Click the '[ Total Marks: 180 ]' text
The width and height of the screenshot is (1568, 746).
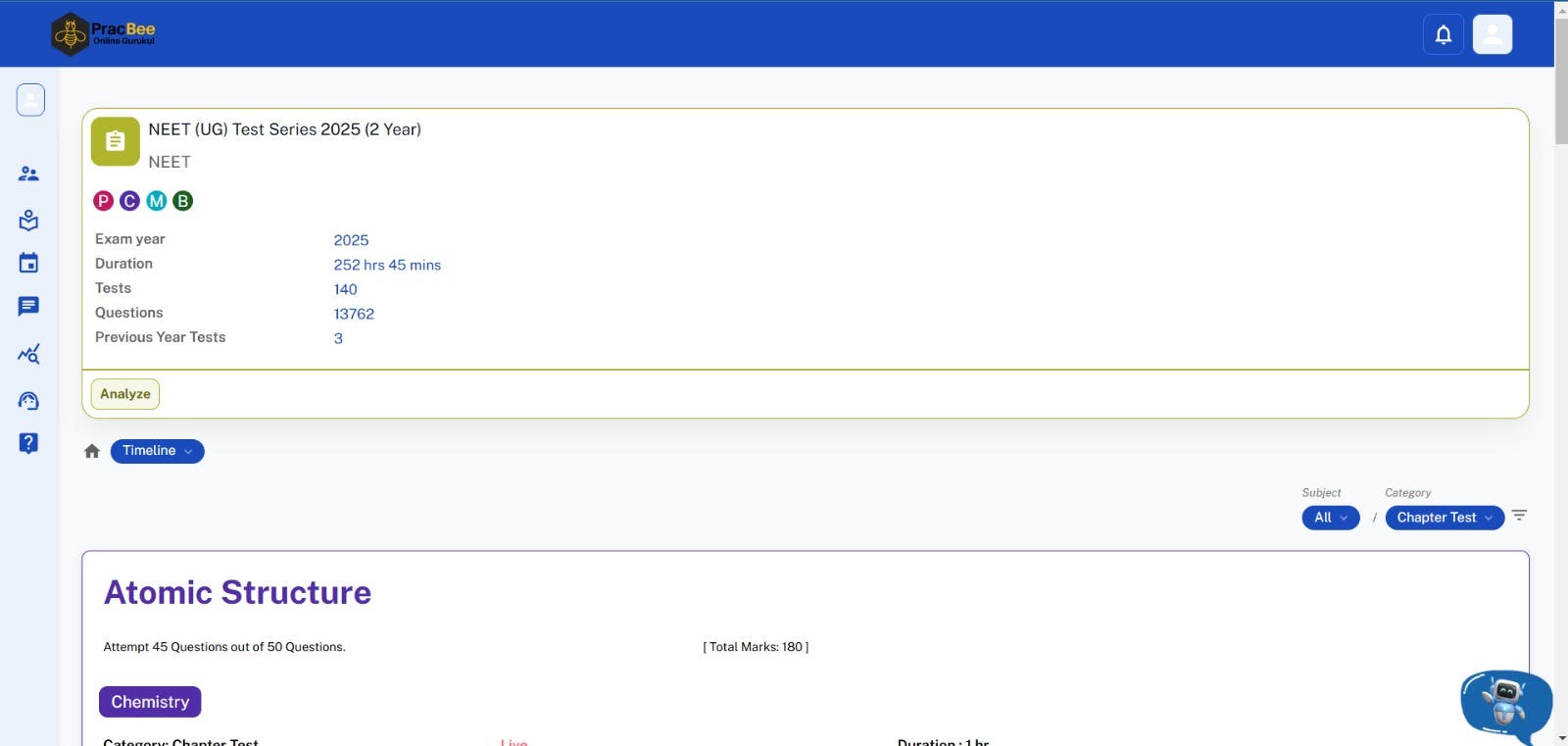756,647
